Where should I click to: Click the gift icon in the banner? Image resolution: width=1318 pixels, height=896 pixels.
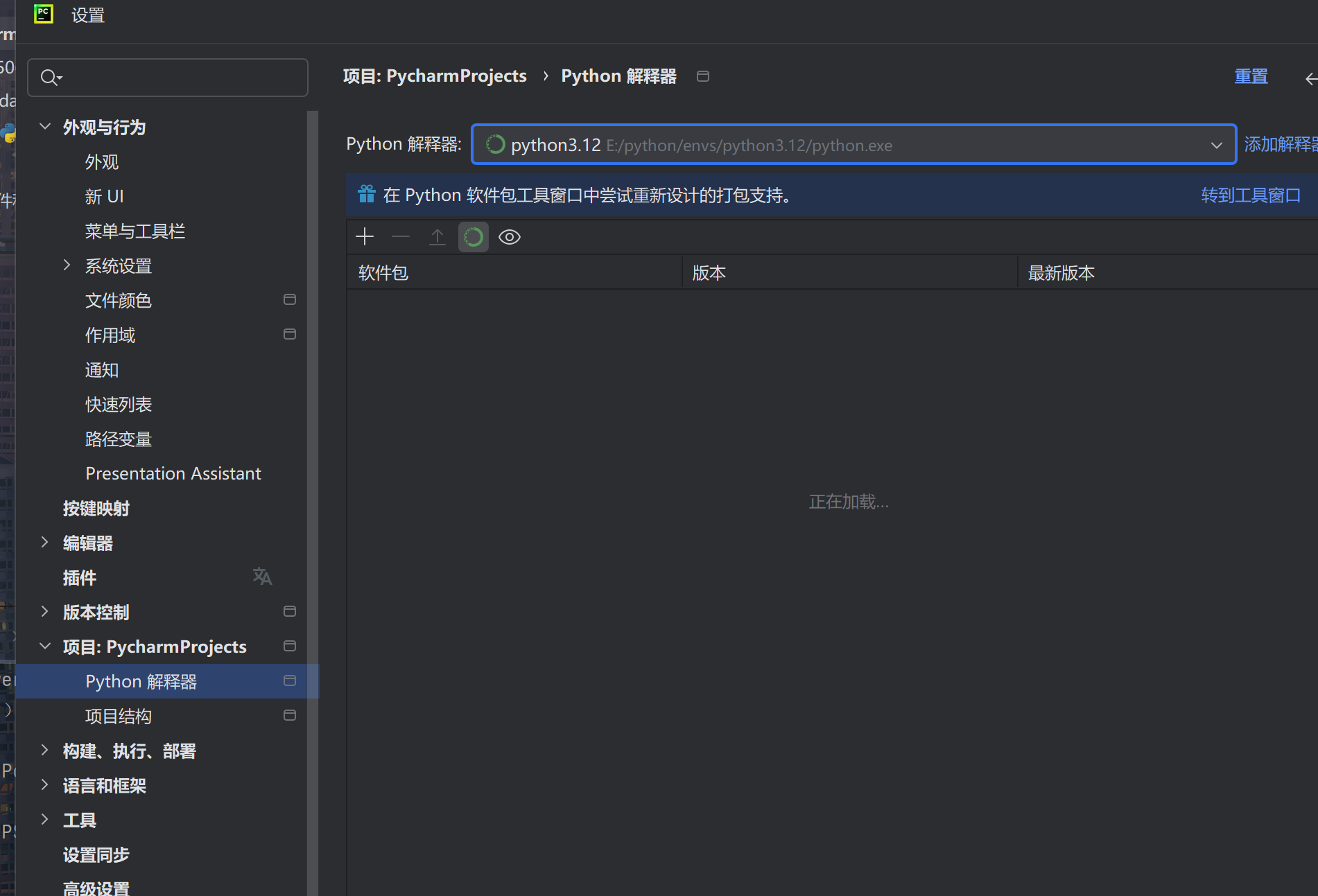click(367, 194)
